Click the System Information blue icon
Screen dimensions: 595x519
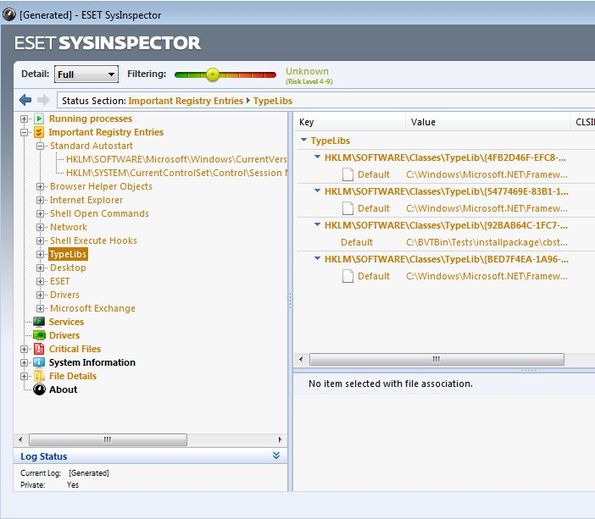coord(39,362)
